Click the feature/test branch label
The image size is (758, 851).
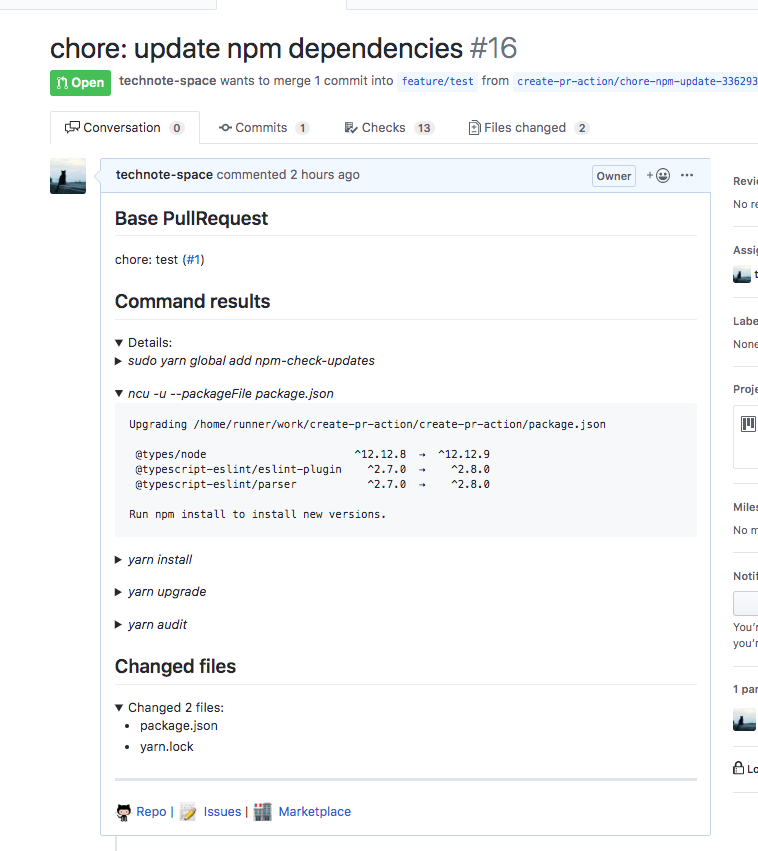click(437, 81)
